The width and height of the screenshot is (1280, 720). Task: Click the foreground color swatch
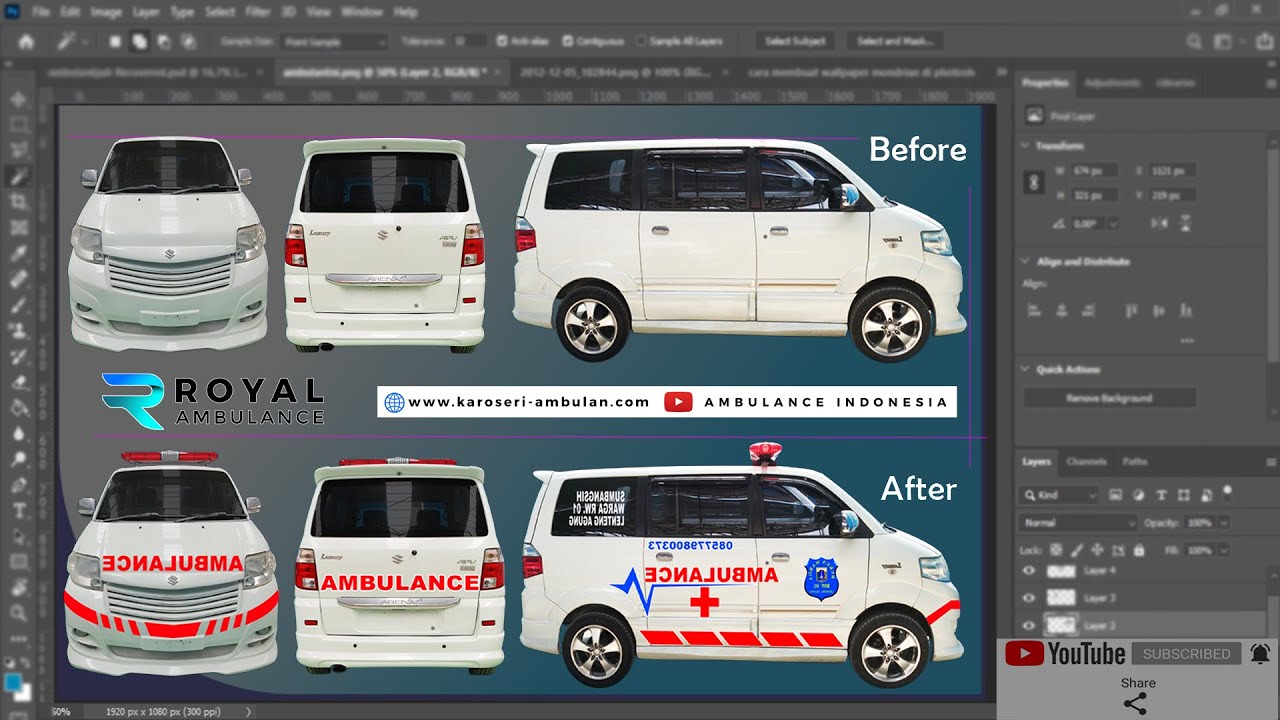[x=13, y=682]
